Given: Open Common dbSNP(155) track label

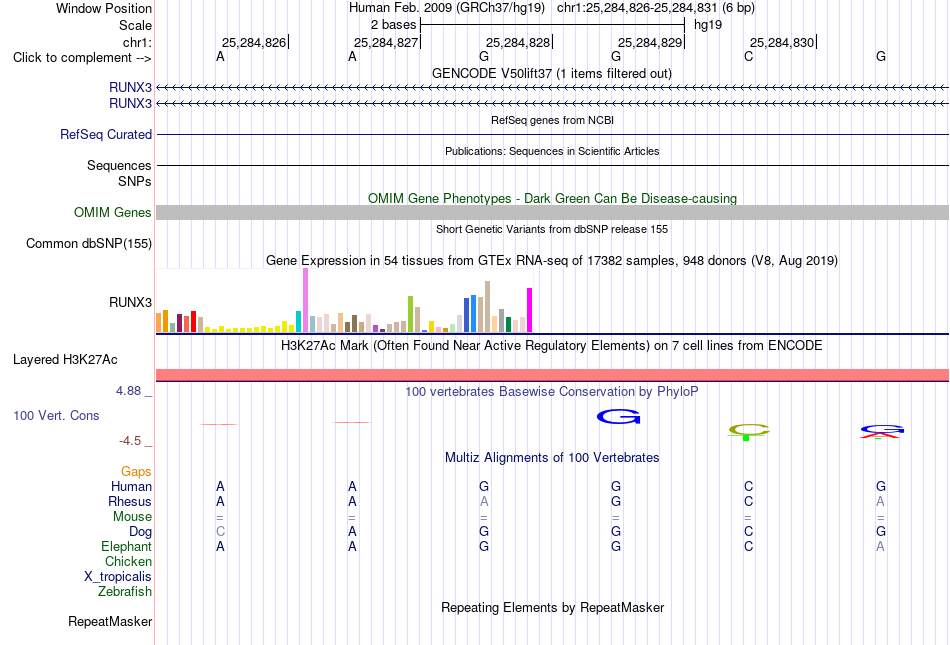Looking at the screenshot, I should pos(89,243).
